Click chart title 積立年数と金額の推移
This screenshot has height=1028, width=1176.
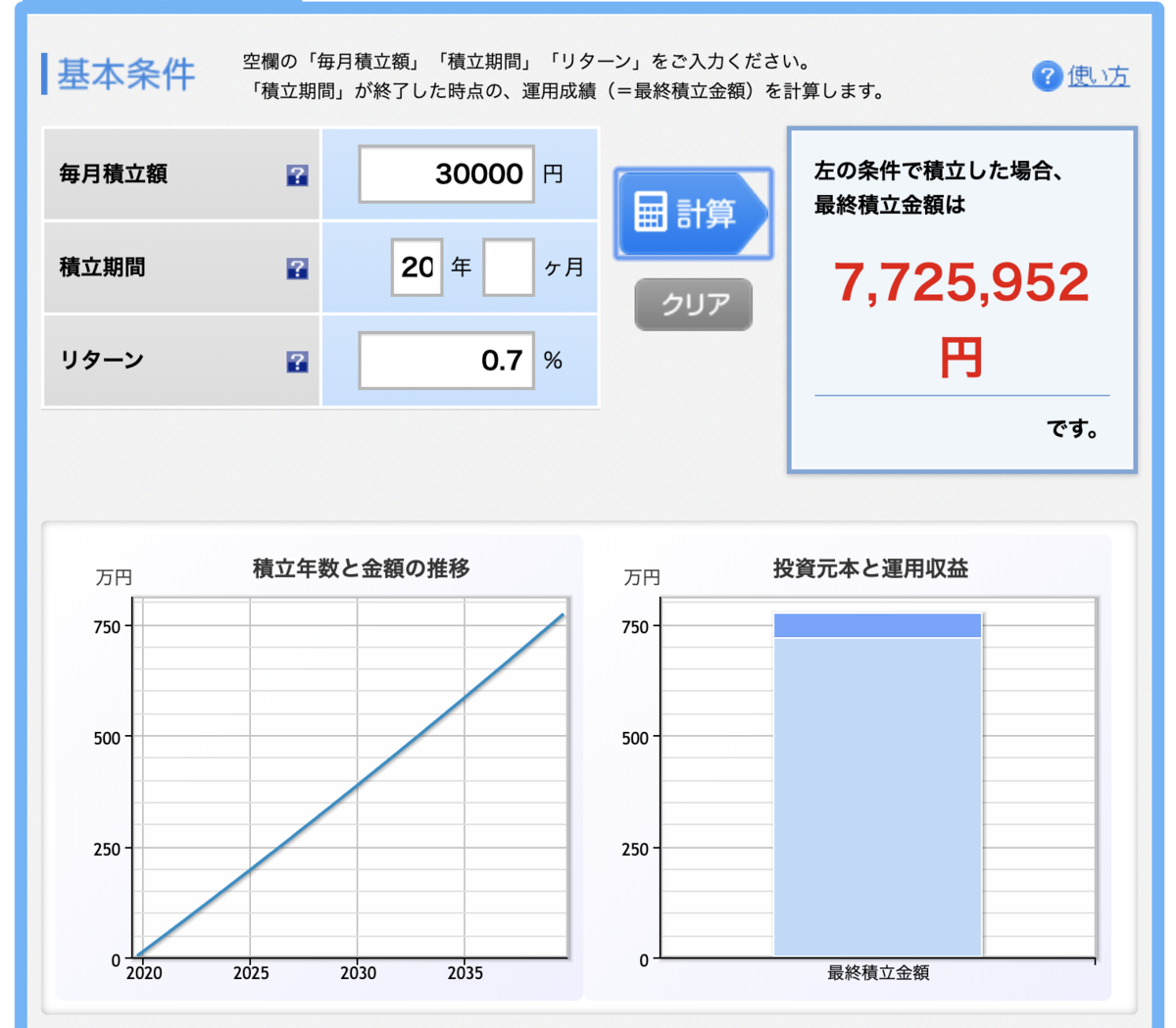pos(362,568)
